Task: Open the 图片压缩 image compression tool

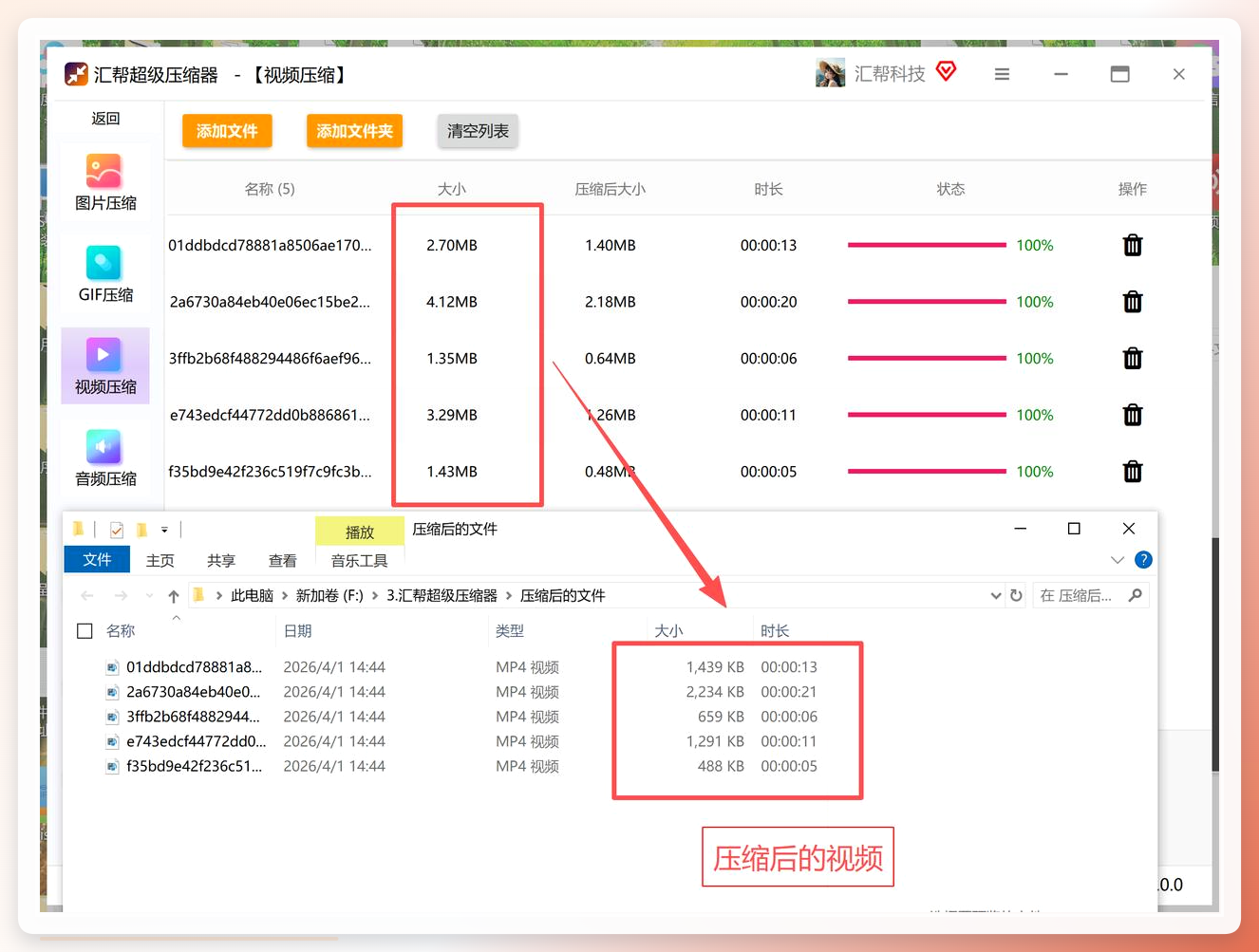Action: pos(105,183)
